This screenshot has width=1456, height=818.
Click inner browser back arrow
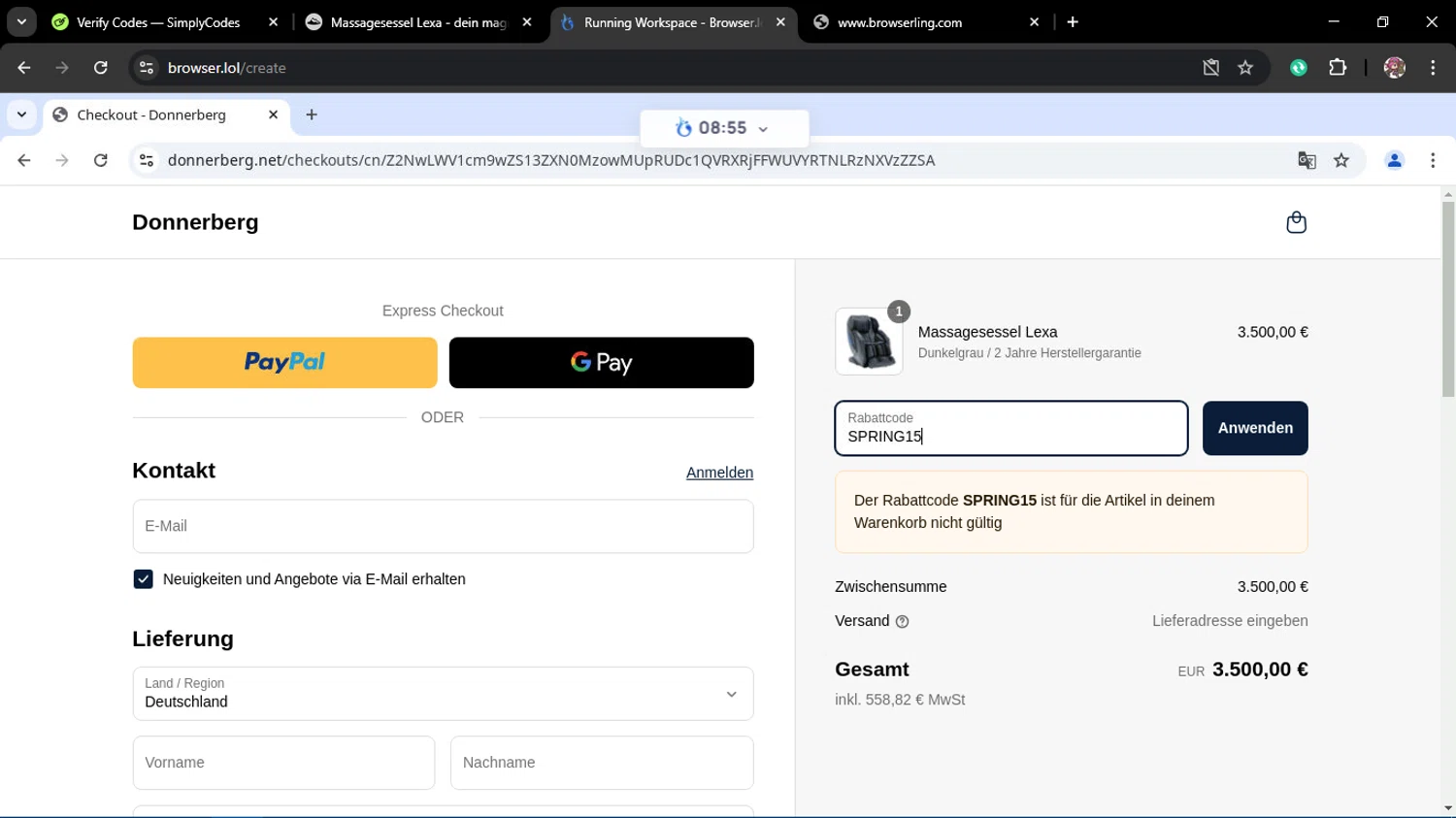point(24,160)
